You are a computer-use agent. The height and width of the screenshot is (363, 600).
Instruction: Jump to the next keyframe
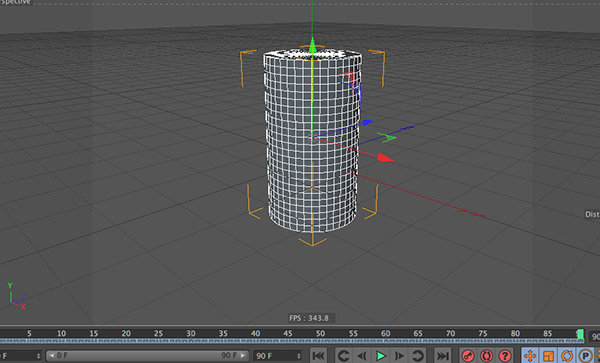pos(417,356)
